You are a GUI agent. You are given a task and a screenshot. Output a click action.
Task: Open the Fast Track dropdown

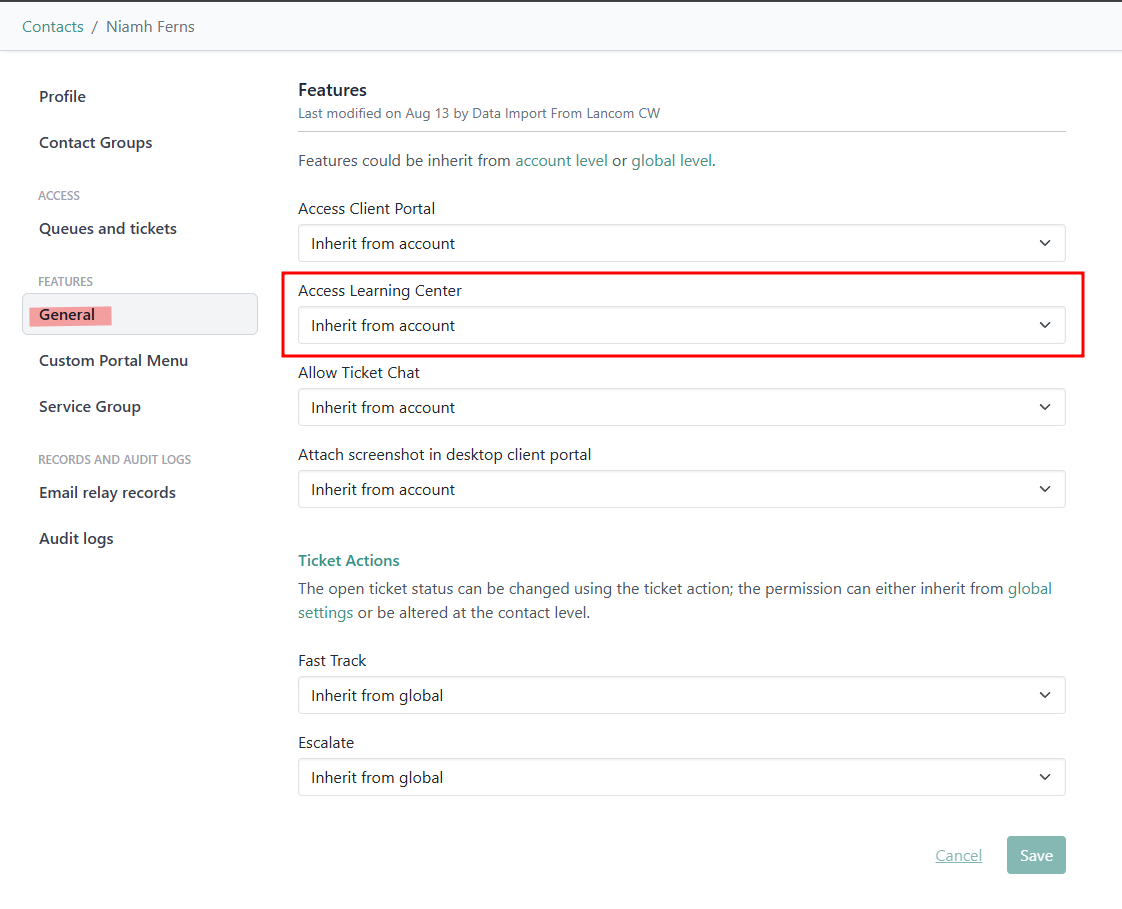[x=681, y=696]
